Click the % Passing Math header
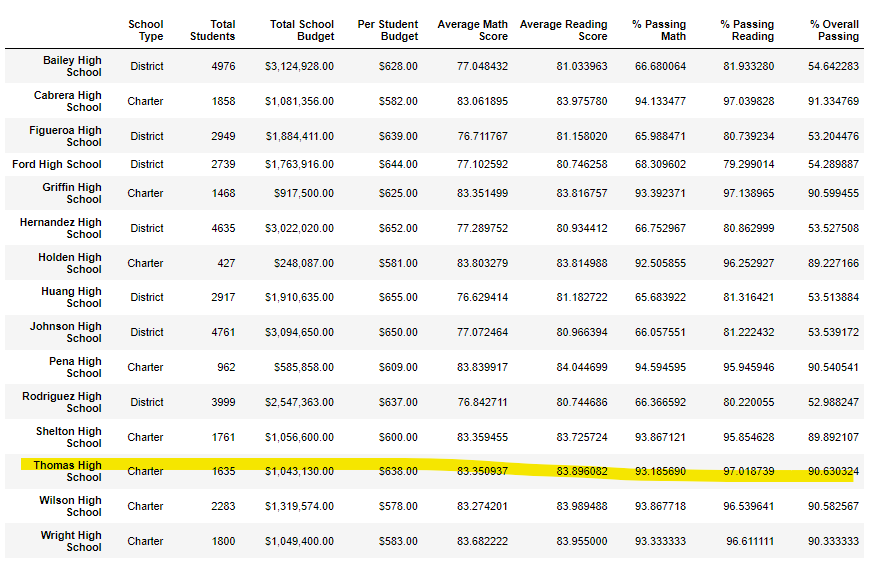 (659, 30)
